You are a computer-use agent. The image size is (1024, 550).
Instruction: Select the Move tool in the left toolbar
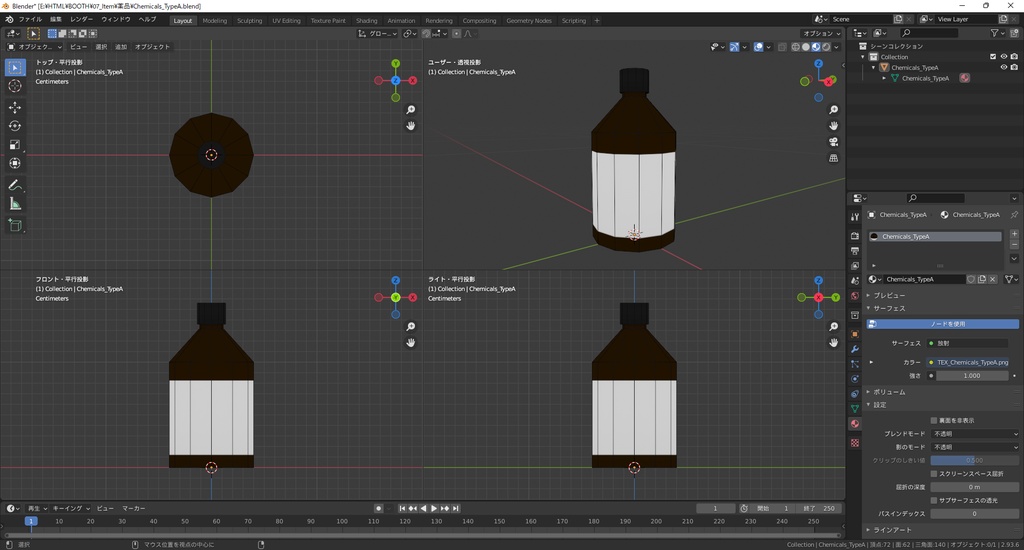pyautogui.click(x=15, y=107)
